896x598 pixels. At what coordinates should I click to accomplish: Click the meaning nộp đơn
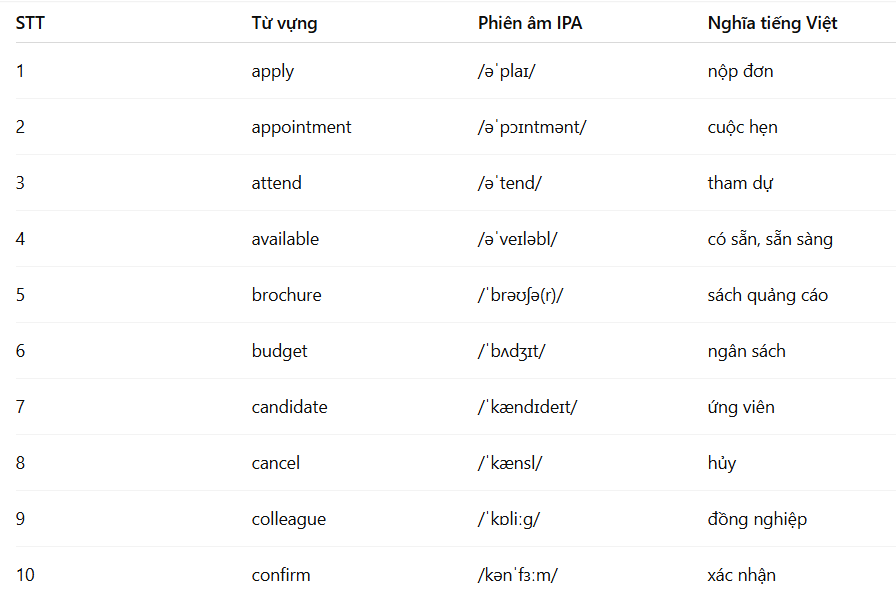coord(740,71)
